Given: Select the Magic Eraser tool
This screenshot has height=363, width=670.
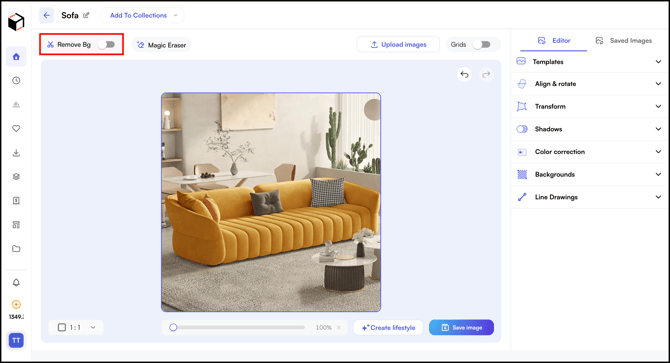Looking at the screenshot, I should [x=162, y=45].
